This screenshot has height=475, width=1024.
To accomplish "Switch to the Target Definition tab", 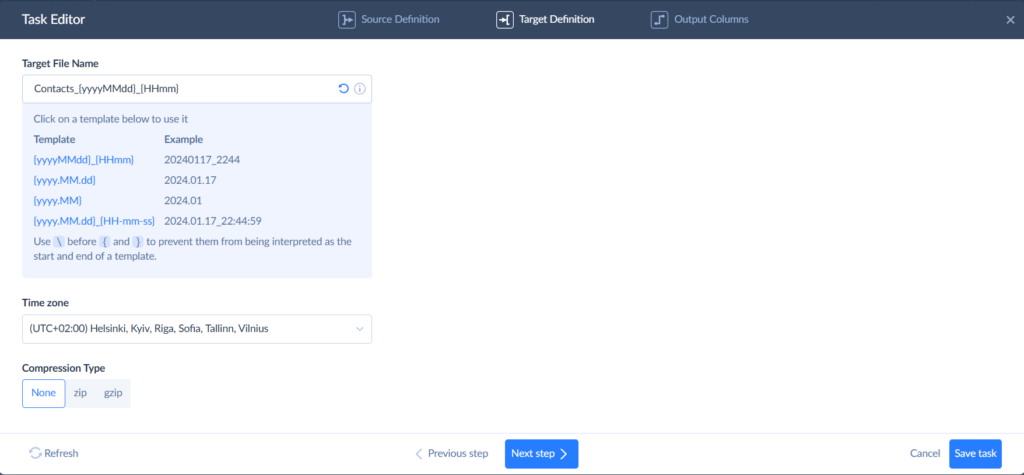I will (545, 20).
